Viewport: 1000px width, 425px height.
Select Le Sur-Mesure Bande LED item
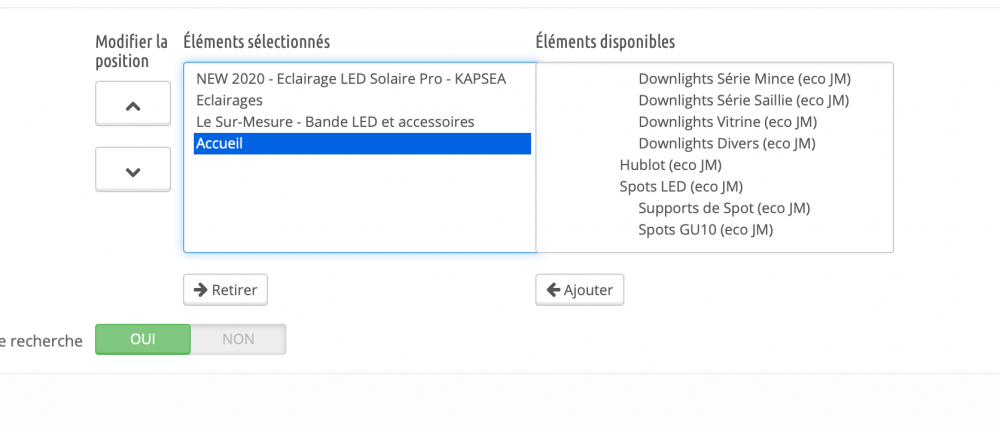(x=335, y=122)
